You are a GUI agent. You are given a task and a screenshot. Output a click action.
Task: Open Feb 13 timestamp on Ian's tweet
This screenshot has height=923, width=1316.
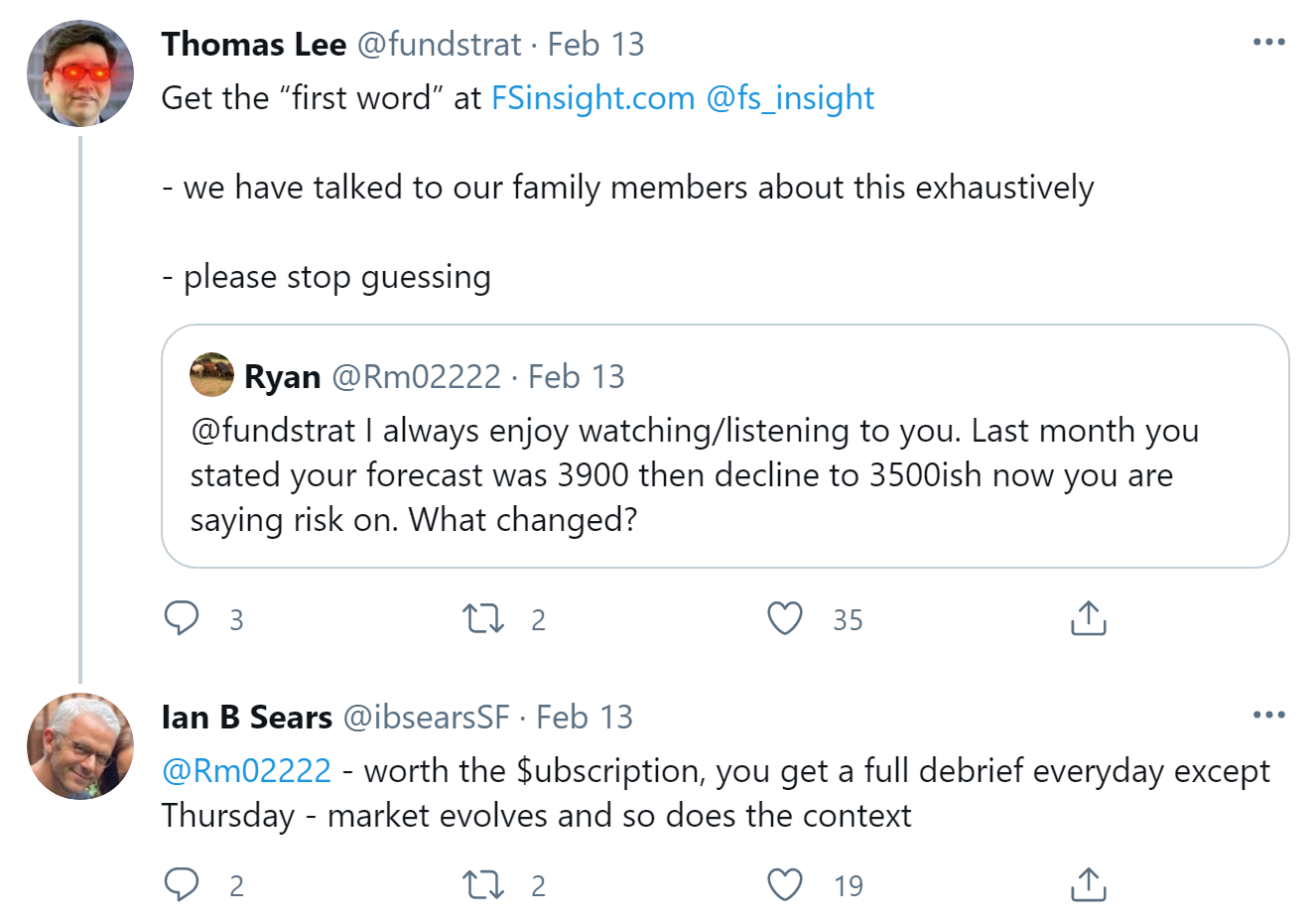tap(585, 718)
